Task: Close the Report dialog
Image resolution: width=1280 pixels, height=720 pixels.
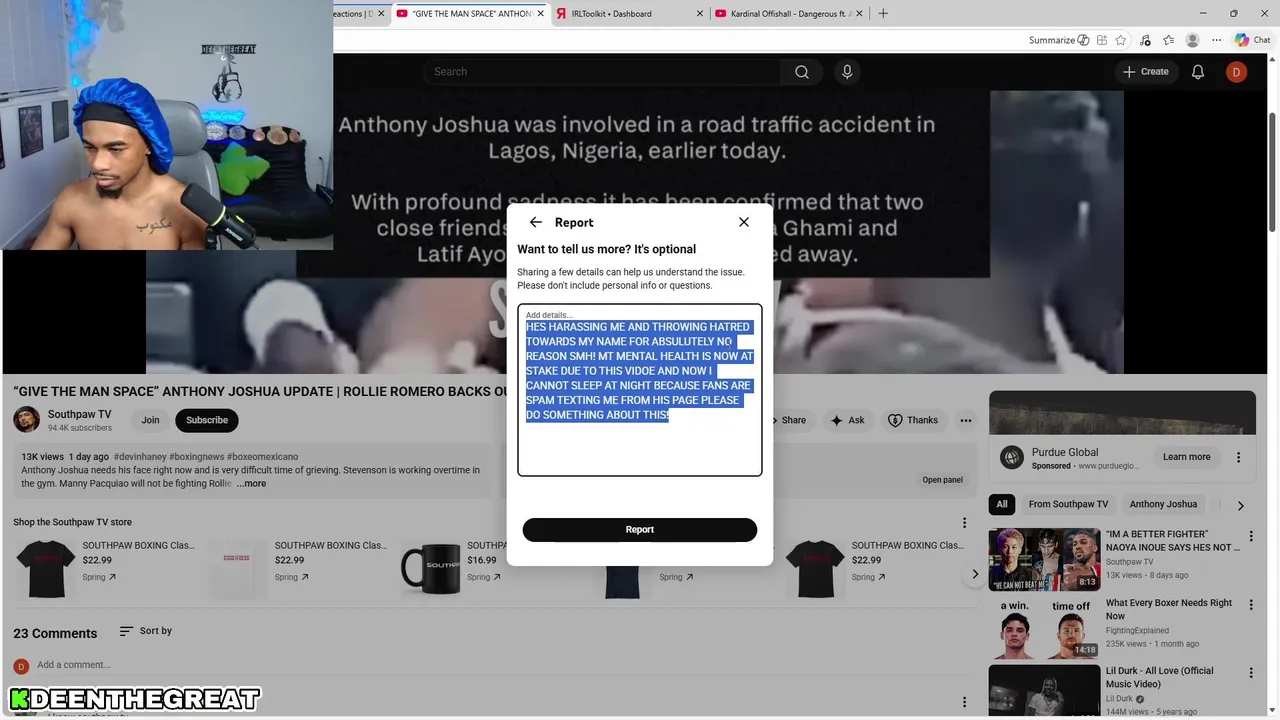Action: (x=744, y=222)
